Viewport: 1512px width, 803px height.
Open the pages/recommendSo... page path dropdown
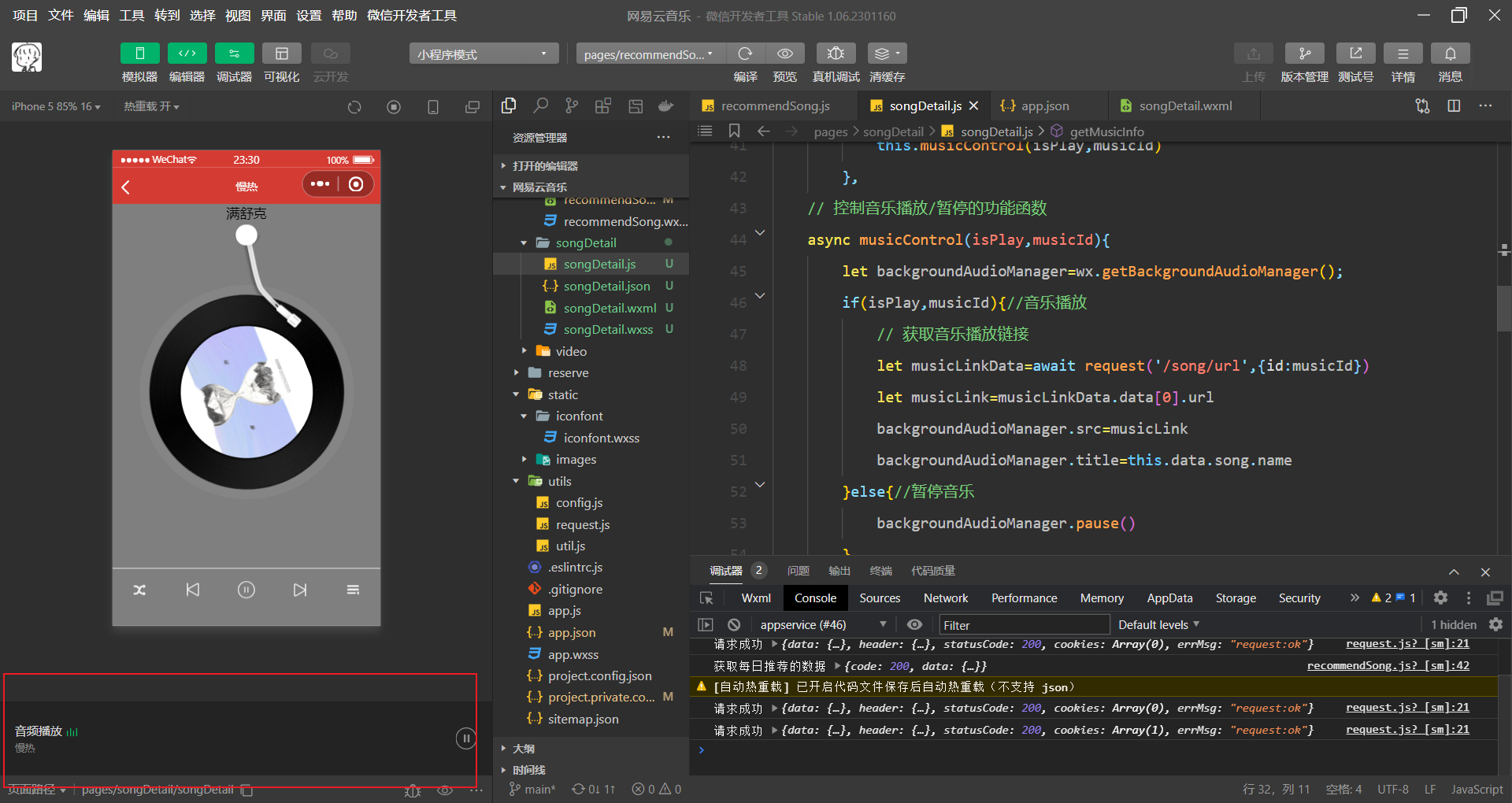point(650,54)
